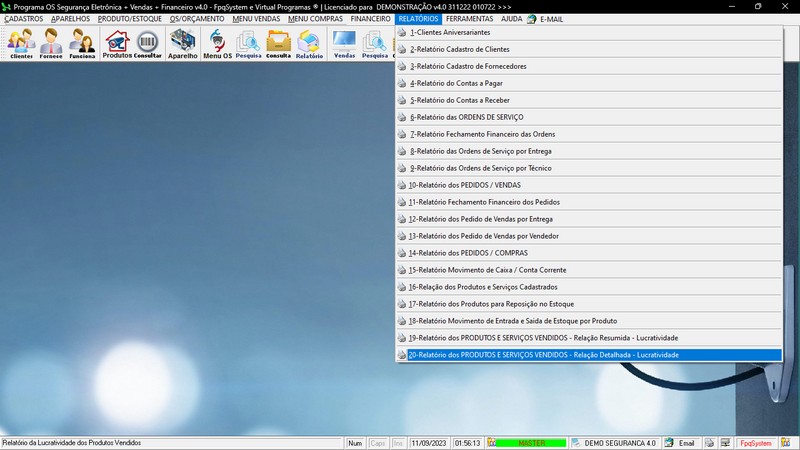Viewport: 800px width, 450px height.
Task: Open the APARELHOS menu
Action: tap(70, 19)
